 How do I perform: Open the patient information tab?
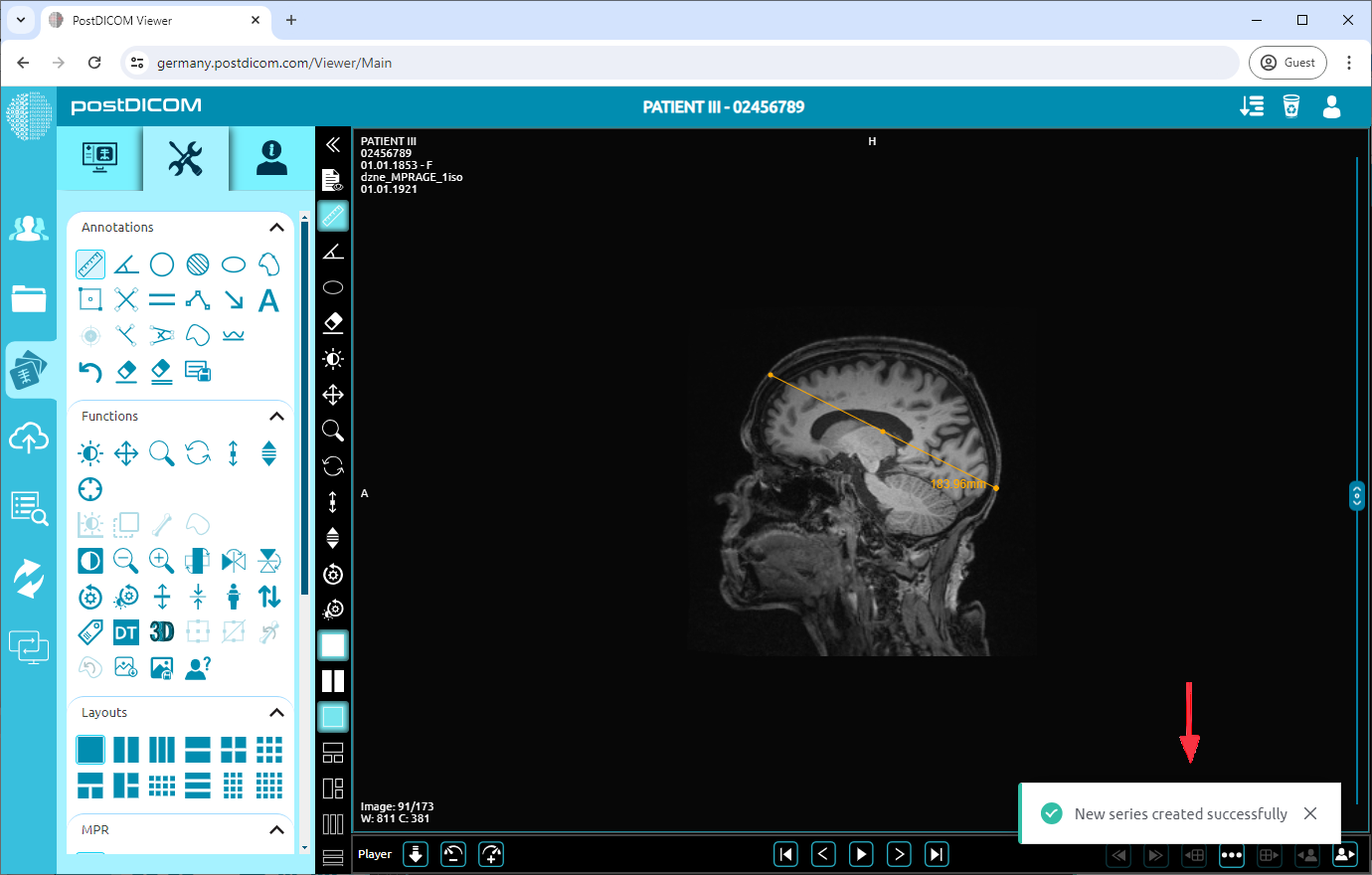coord(271,158)
